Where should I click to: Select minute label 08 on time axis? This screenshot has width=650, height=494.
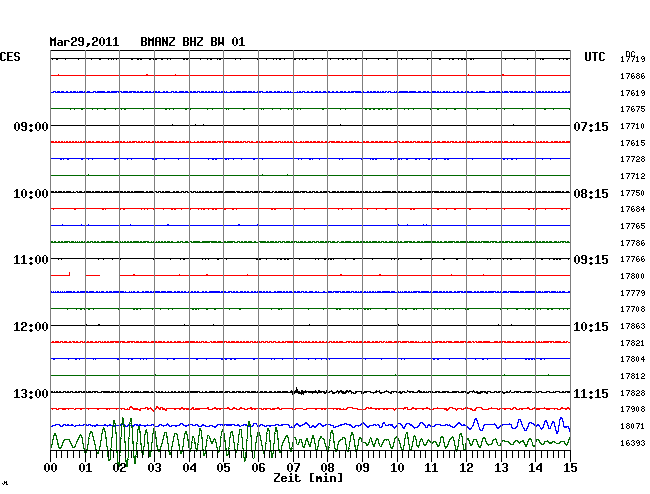tap(327, 468)
